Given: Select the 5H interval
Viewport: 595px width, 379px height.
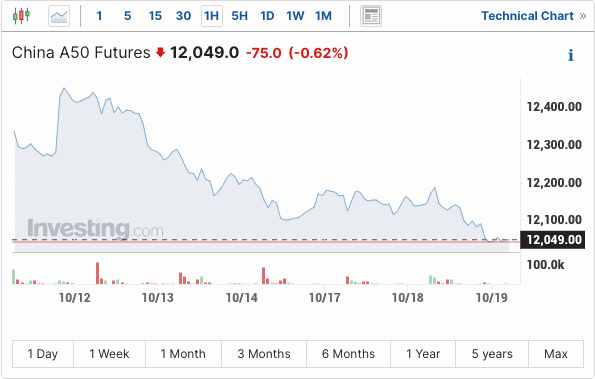Looking at the screenshot, I should [x=239, y=16].
